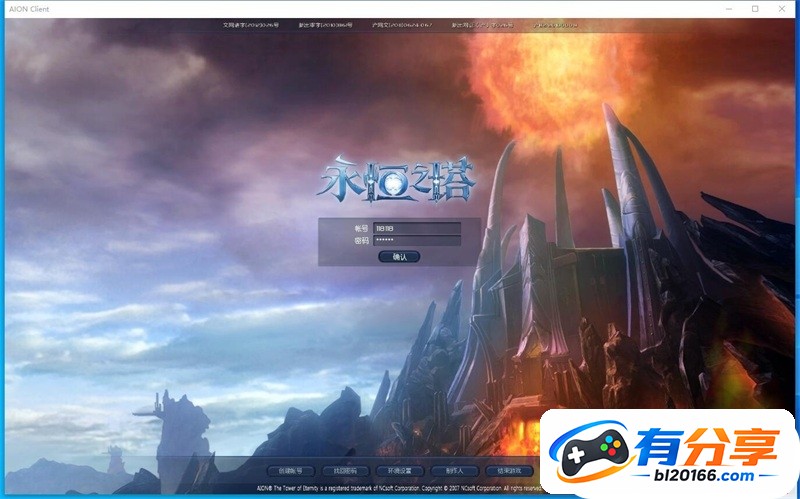This screenshot has width=800, height=499.
Task: Maximize the AION Client window
Action: click(x=755, y=9)
